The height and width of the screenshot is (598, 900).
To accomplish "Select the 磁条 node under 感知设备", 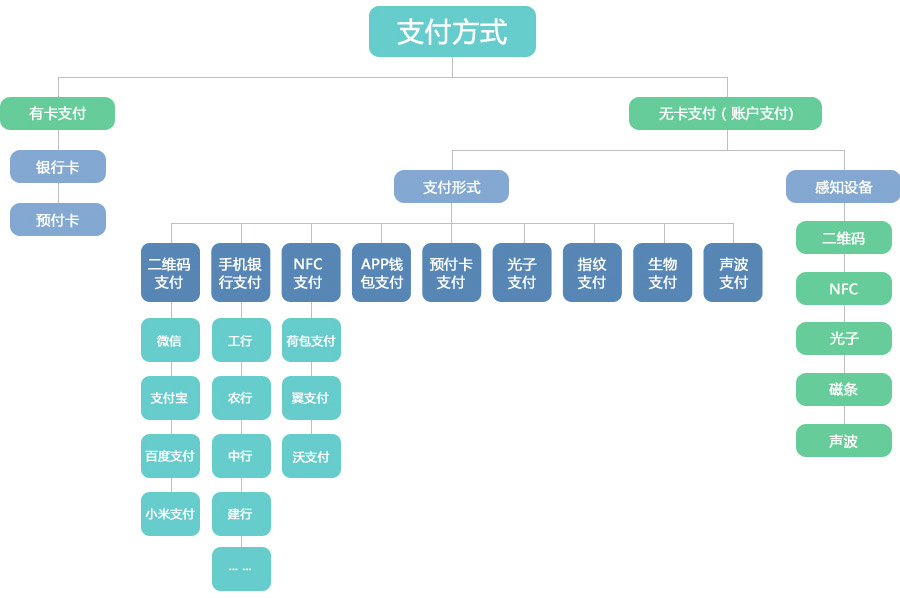I will [844, 389].
